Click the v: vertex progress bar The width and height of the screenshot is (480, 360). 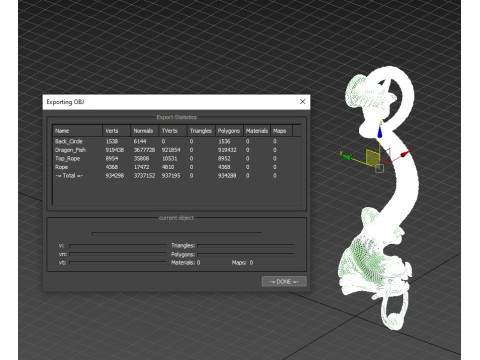pyautogui.click(x=117, y=246)
